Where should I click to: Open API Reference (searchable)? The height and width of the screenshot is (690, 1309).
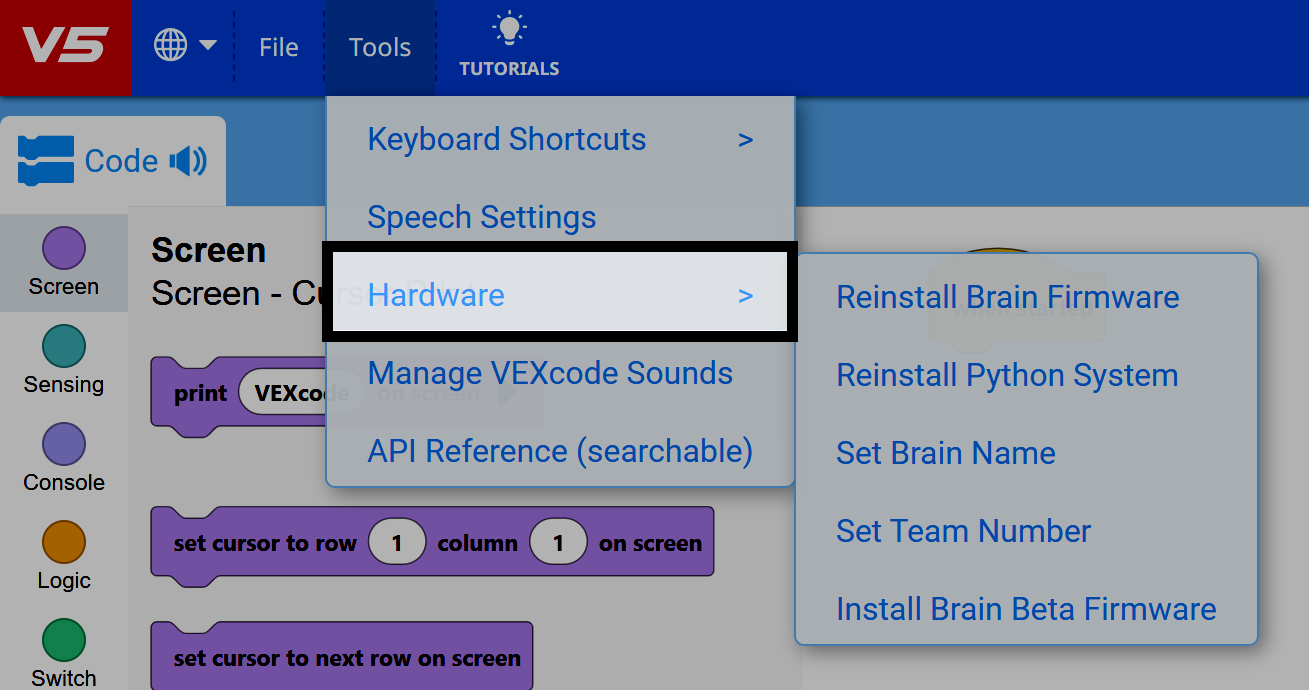[x=560, y=451]
